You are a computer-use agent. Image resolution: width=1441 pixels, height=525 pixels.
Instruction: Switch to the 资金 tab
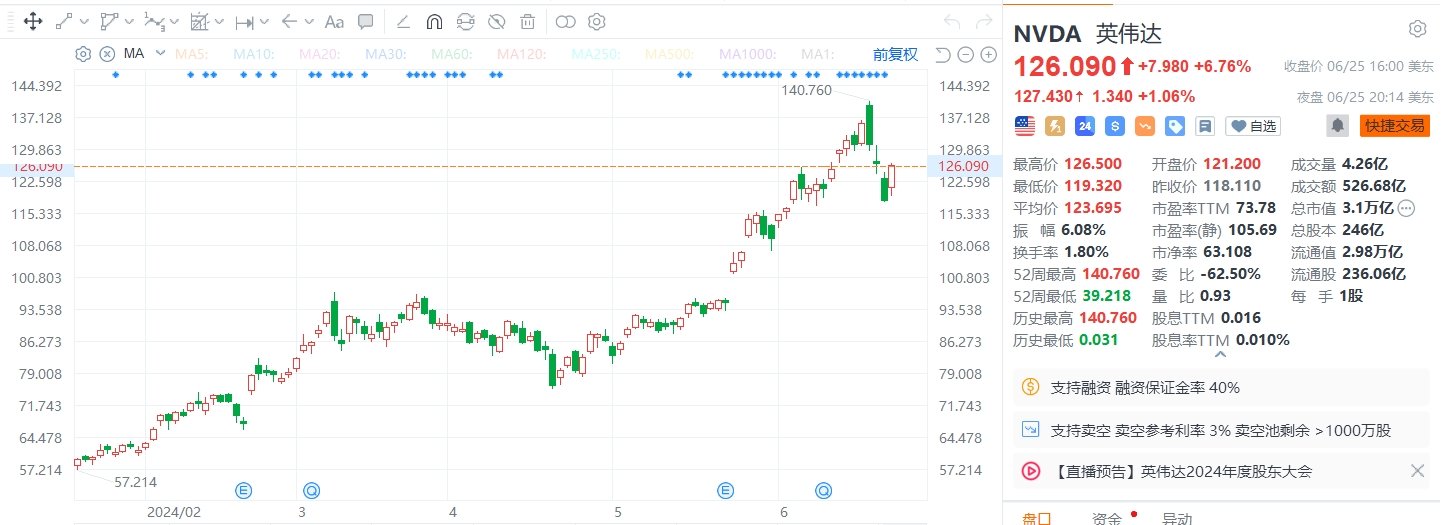(x=1105, y=518)
